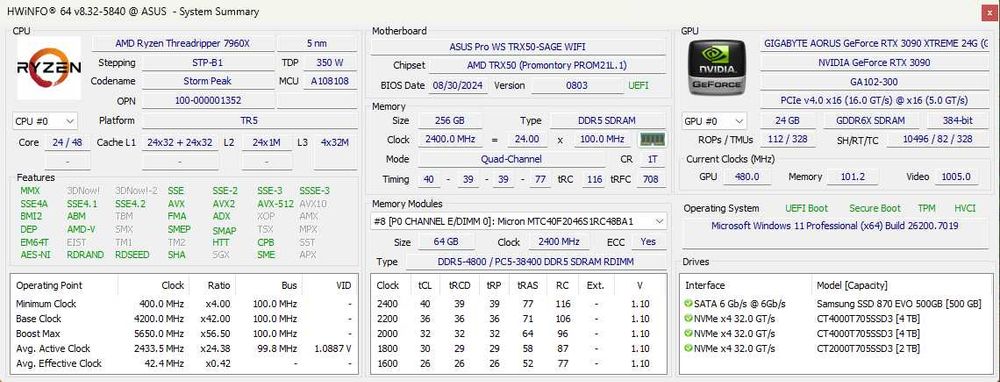The width and height of the screenshot is (1000, 382).
Task: Click the 5 nm process value
Action: click(317, 43)
